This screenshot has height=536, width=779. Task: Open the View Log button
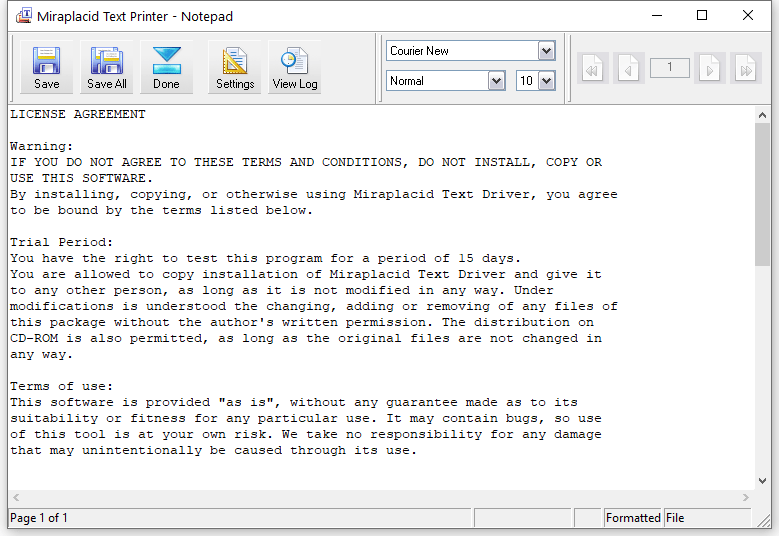click(295, 67)
